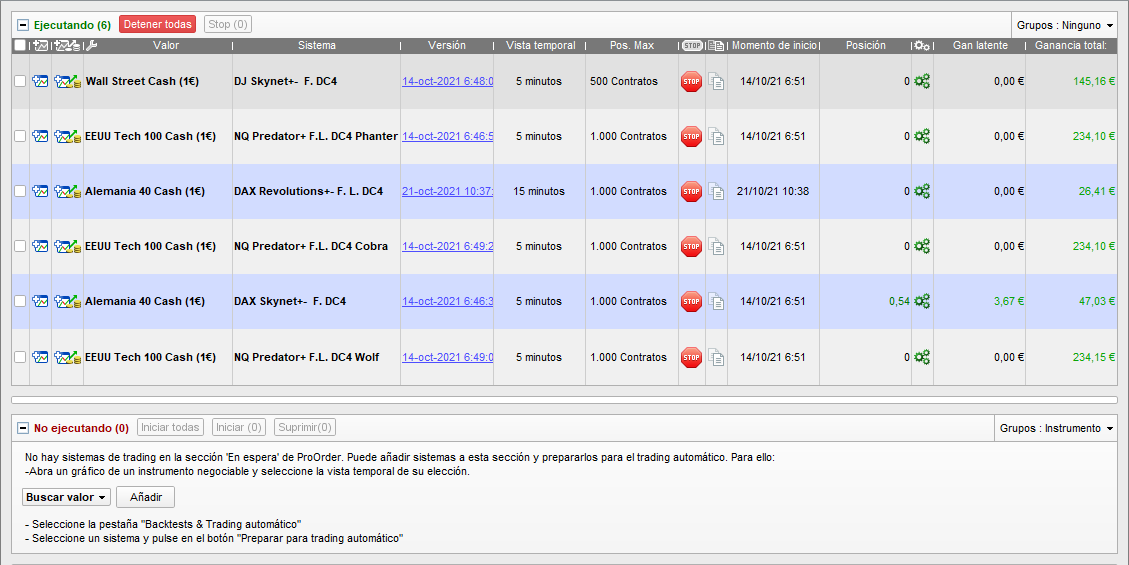Sort by the Valor column header

coord(166,45)
